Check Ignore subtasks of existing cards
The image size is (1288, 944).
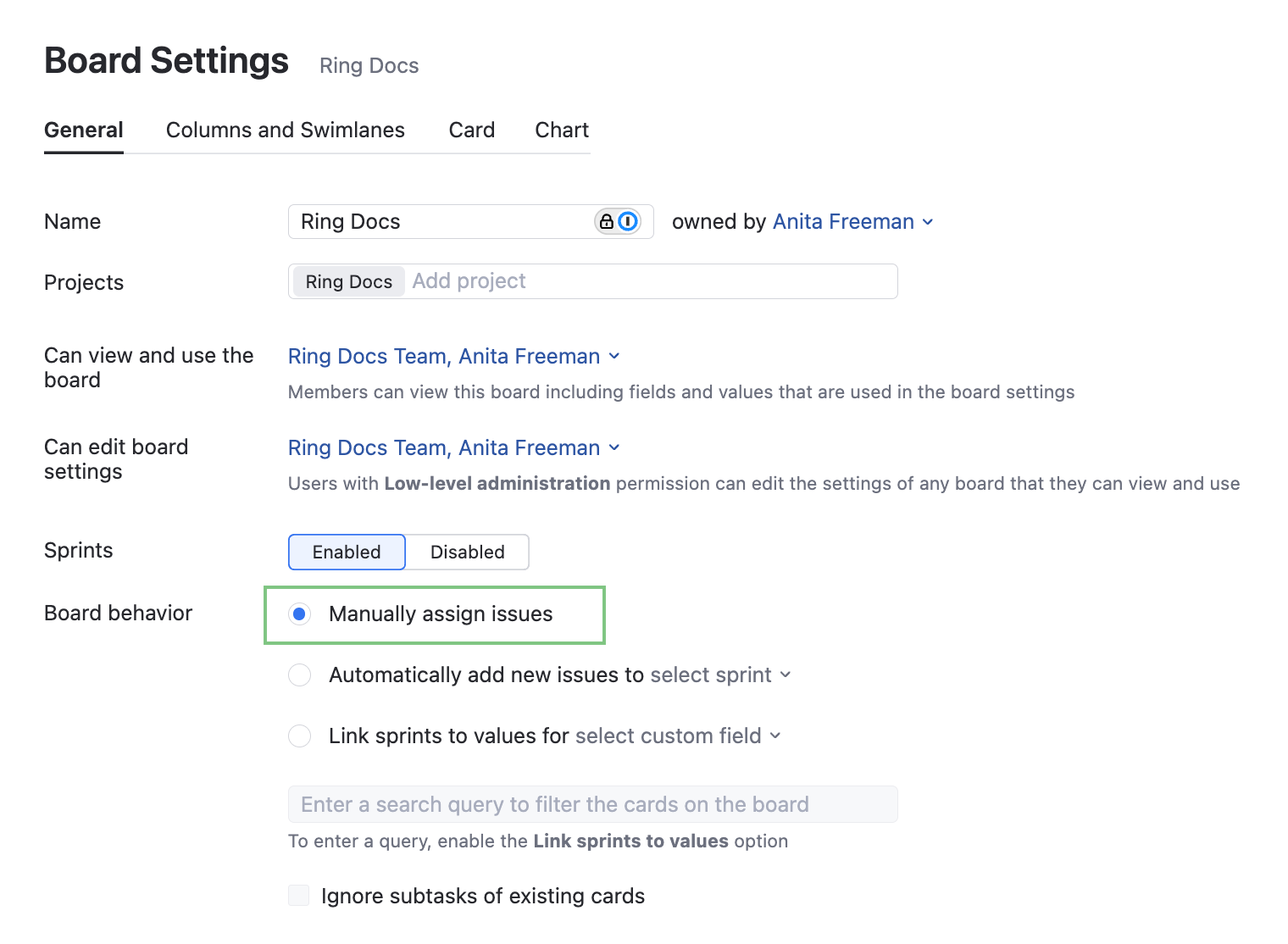click(x=298, y=895)
